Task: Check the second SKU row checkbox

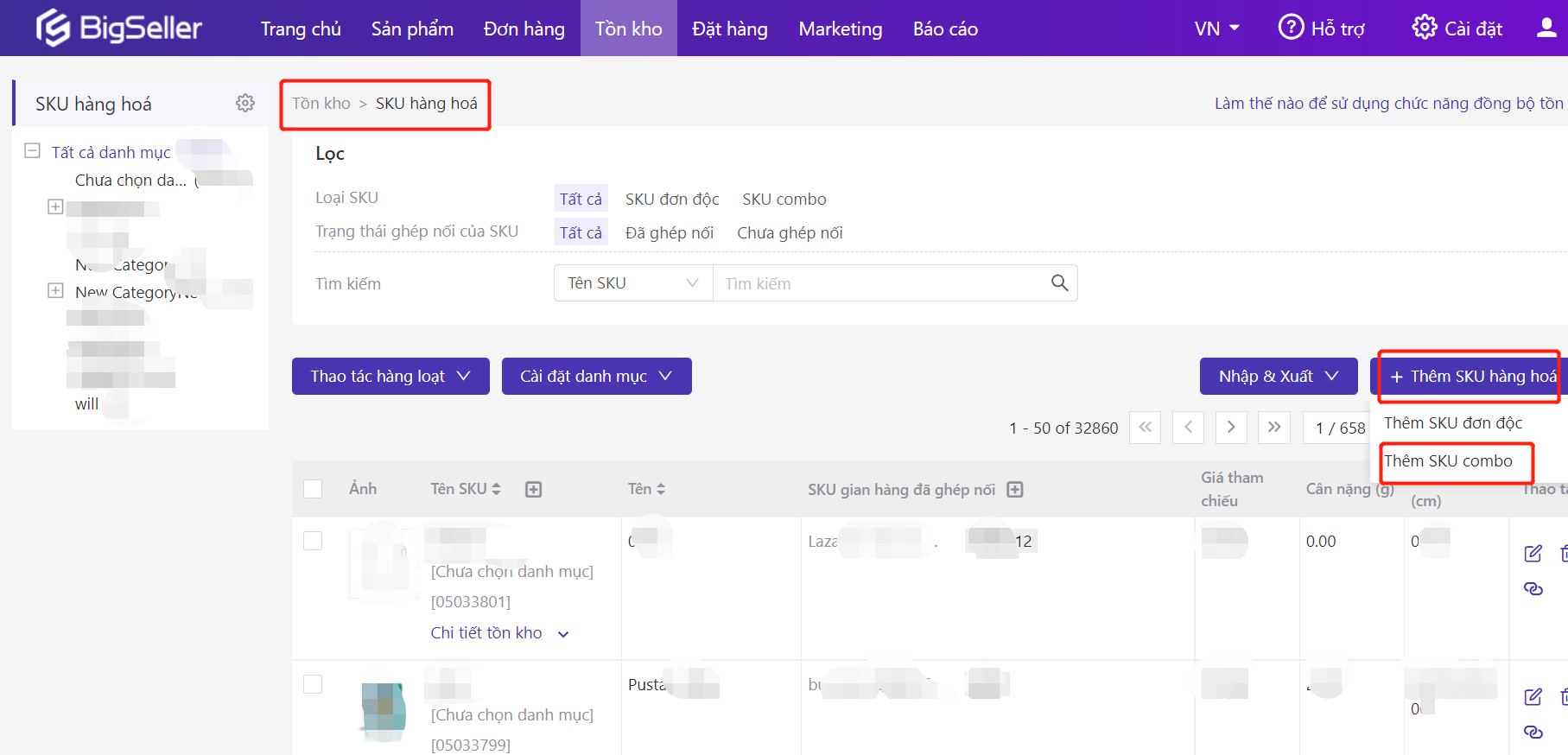Action: click(313, 684)
